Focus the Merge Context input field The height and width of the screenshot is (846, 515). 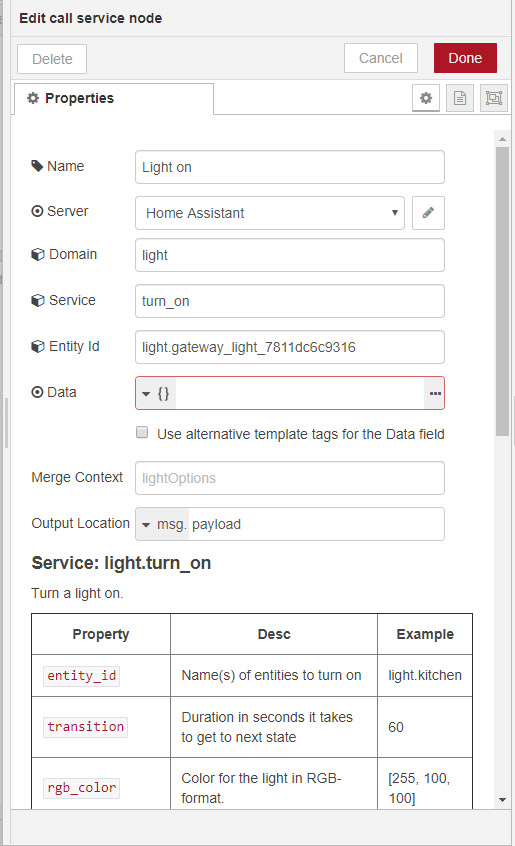click(x=290, y=478)
